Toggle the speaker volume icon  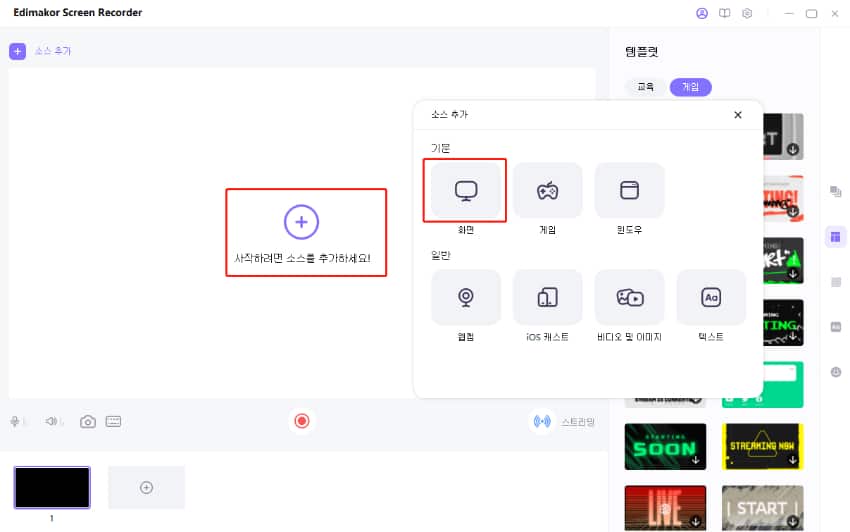[x=51, y=421]
